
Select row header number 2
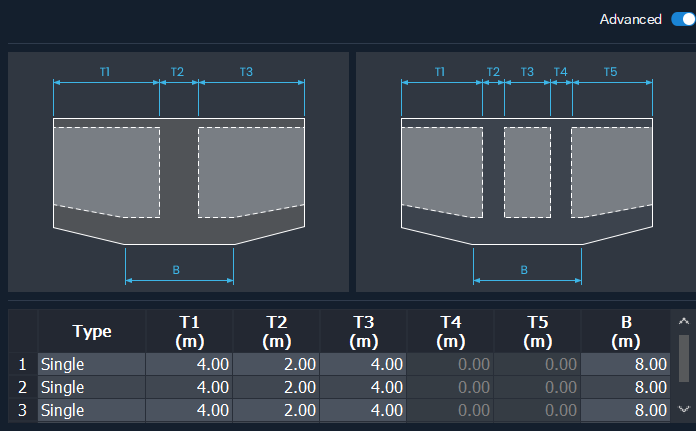[x=23, y=388]
